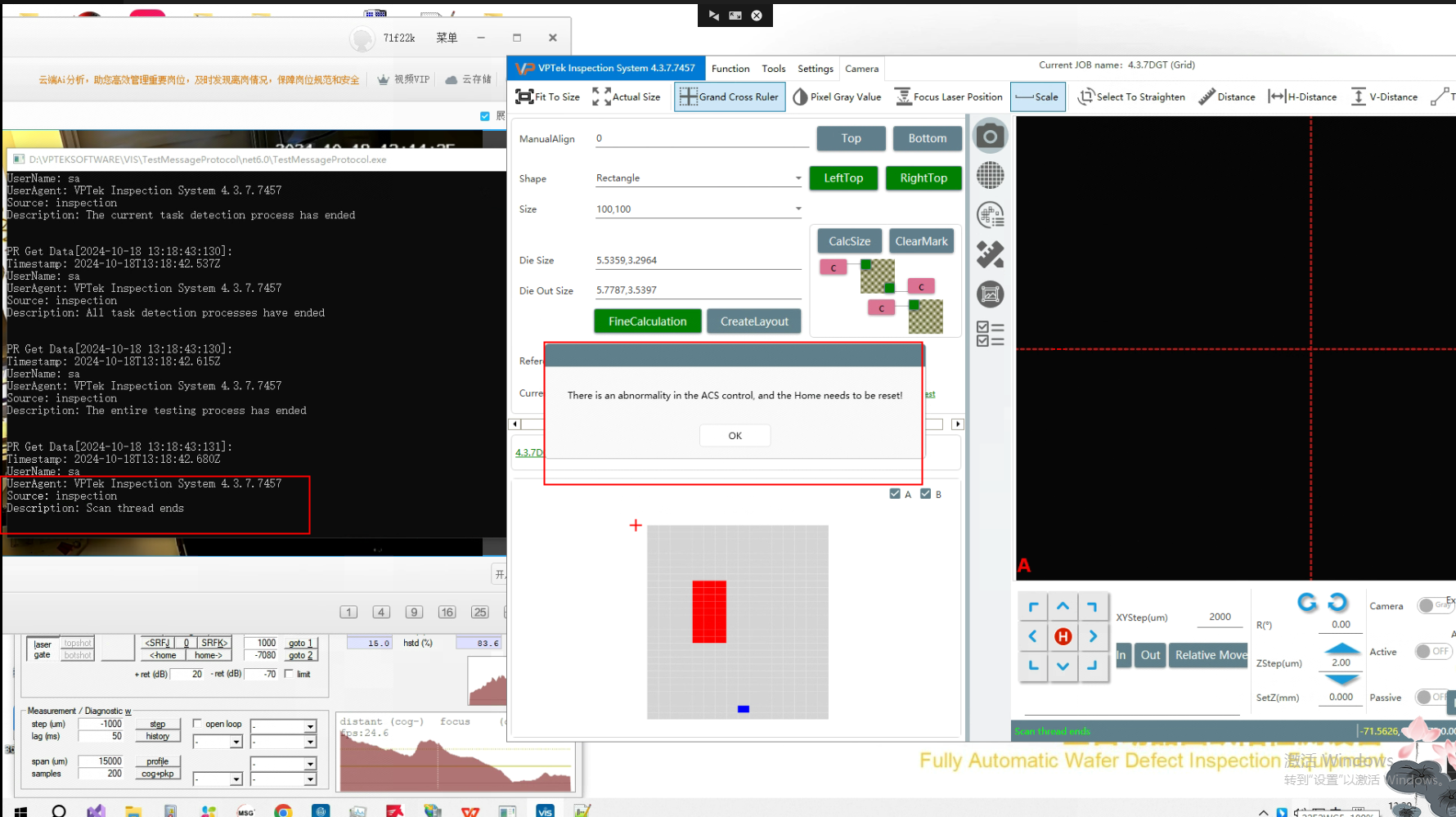Image resolution: width=1456 pixels, height=817 pixels.
Task: Click the green LeftTop button
Action: [843, 178]
